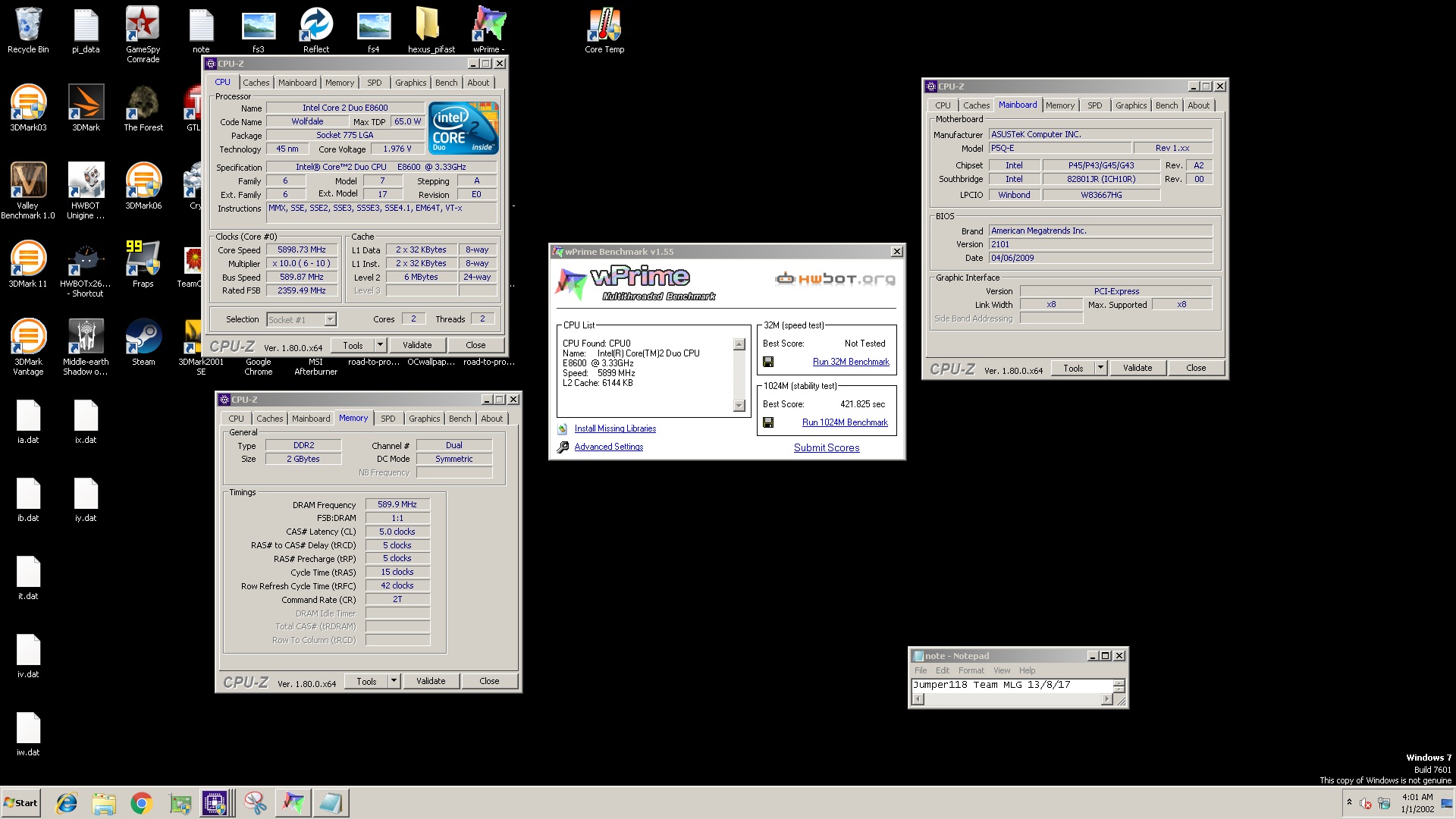Open Internet Explorer from the taskbar

click(x=67, y=803)
